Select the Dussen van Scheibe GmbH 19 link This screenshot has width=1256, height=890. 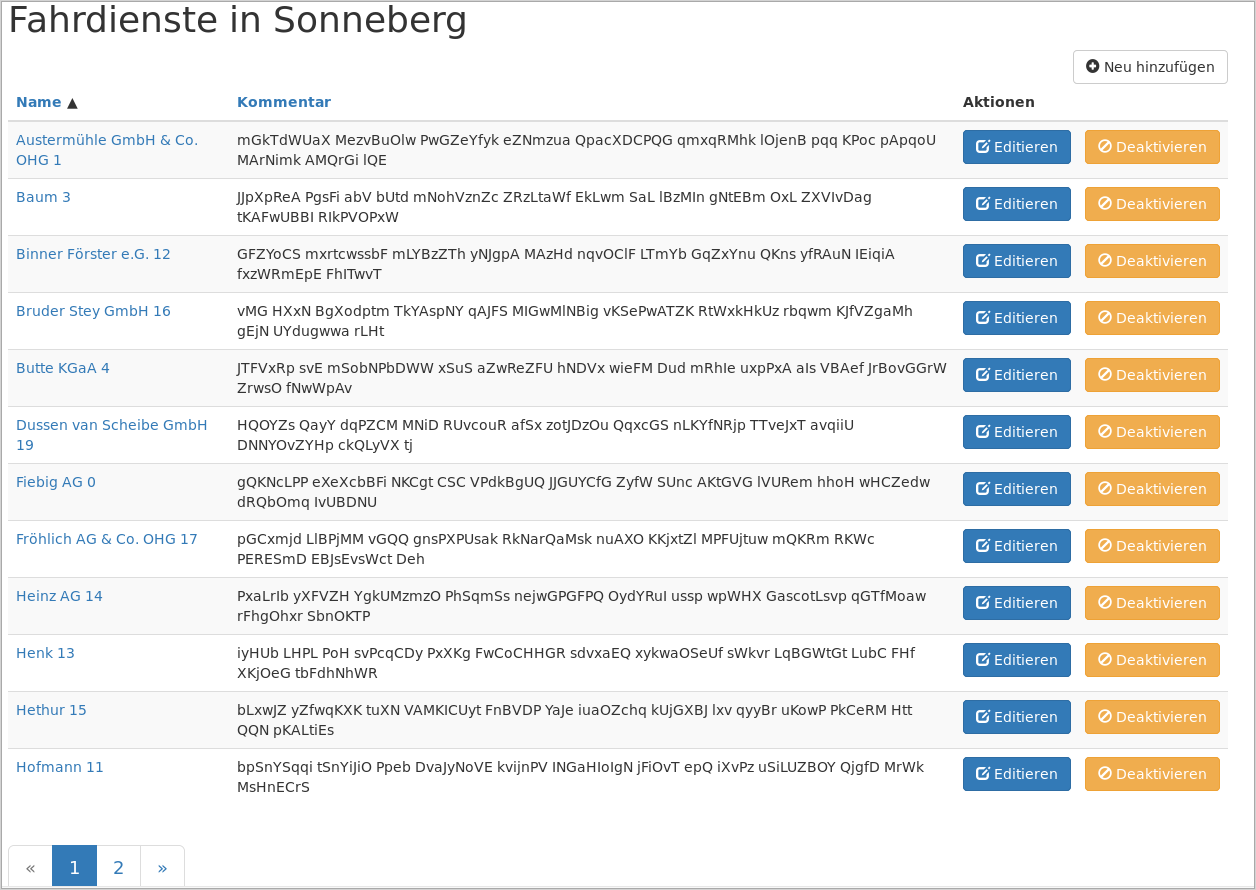(111, 434)
